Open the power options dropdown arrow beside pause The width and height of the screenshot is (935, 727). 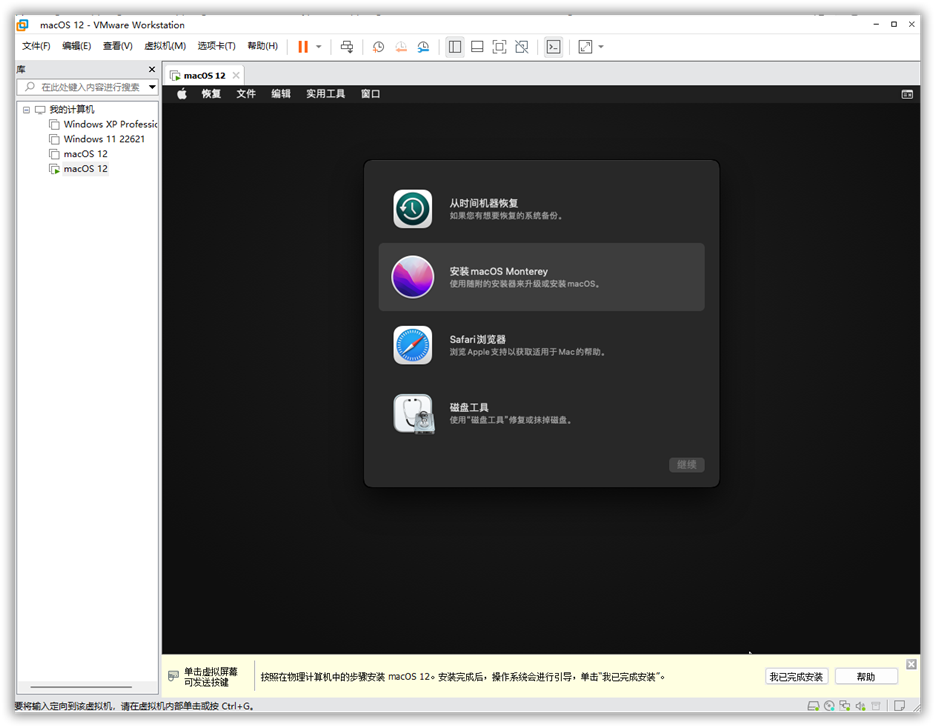point(318,47)
